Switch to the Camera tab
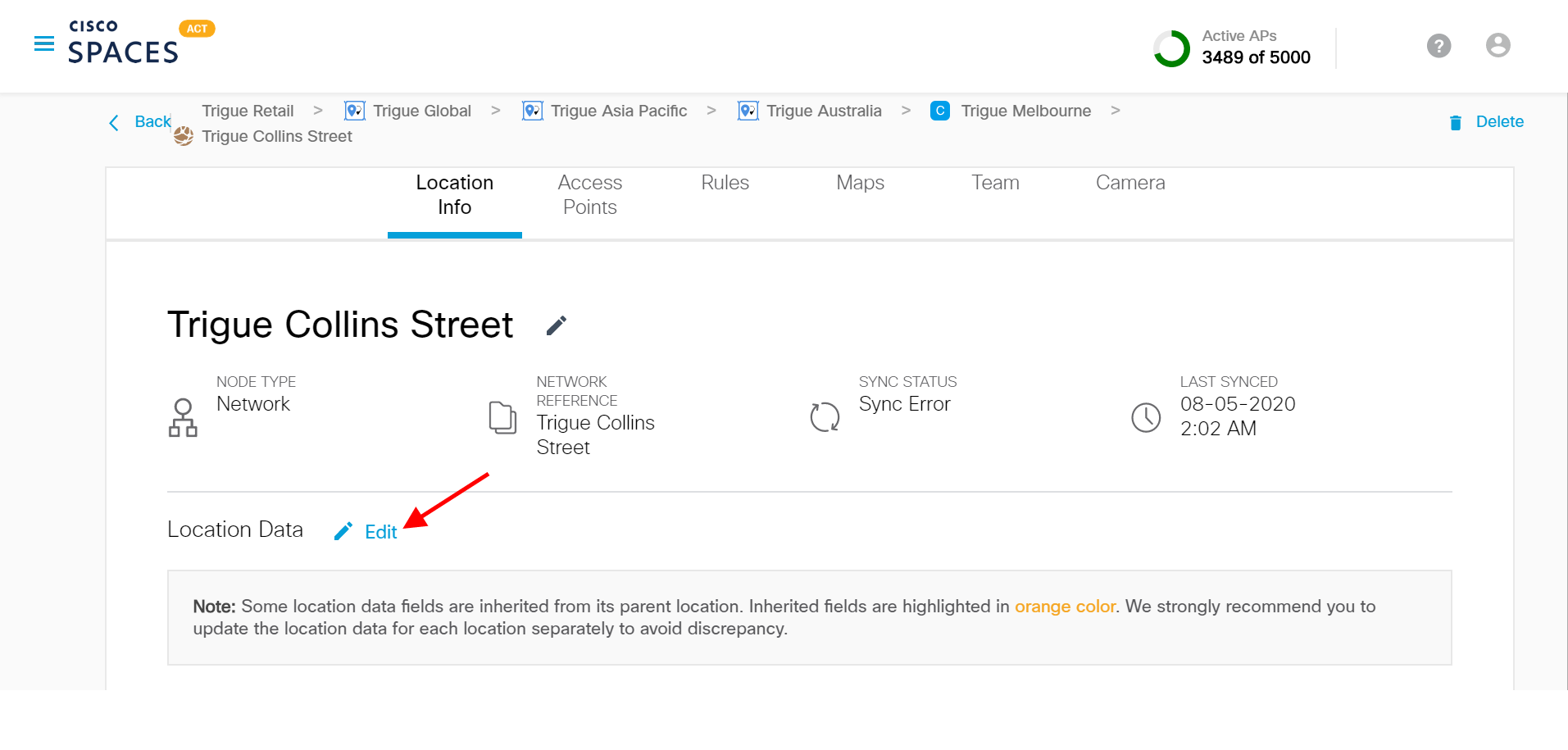 point(1130,183)
